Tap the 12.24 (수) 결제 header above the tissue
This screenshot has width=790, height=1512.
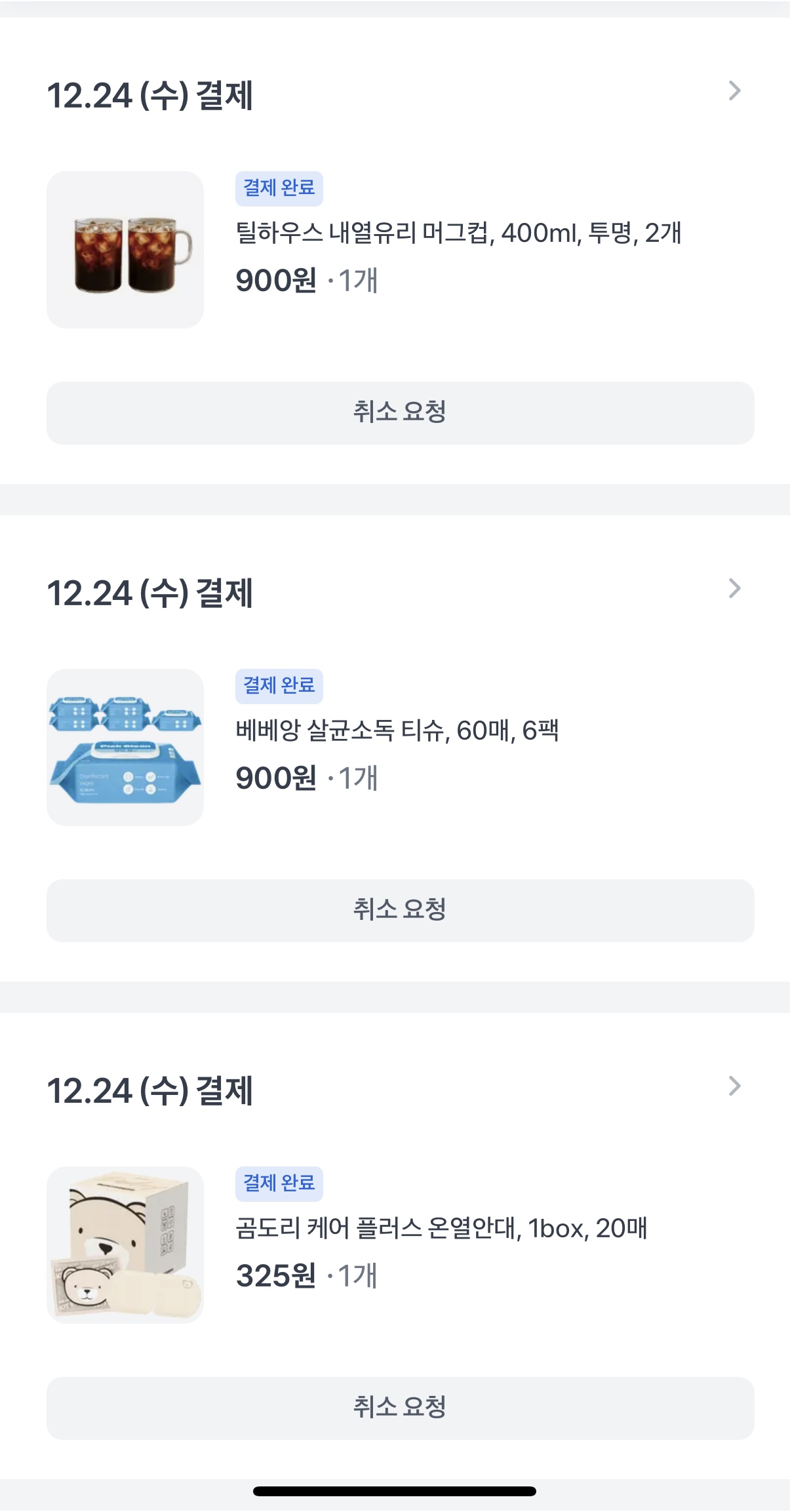[x=150, y=593]
